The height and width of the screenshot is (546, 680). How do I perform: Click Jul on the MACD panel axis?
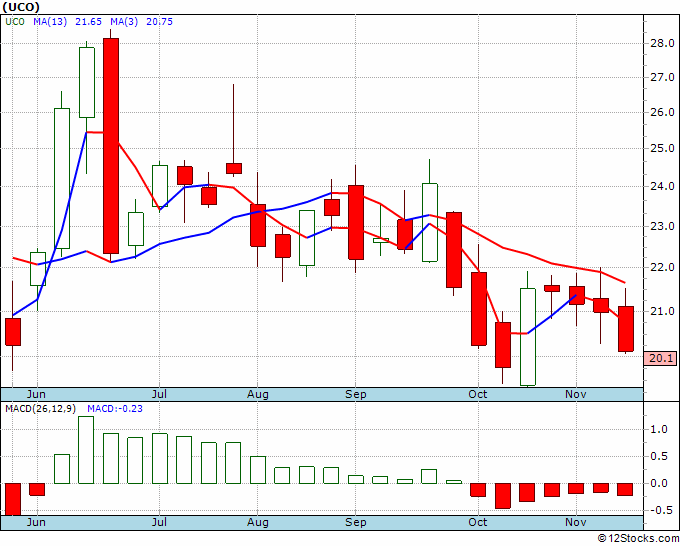[x=160, y=522]
